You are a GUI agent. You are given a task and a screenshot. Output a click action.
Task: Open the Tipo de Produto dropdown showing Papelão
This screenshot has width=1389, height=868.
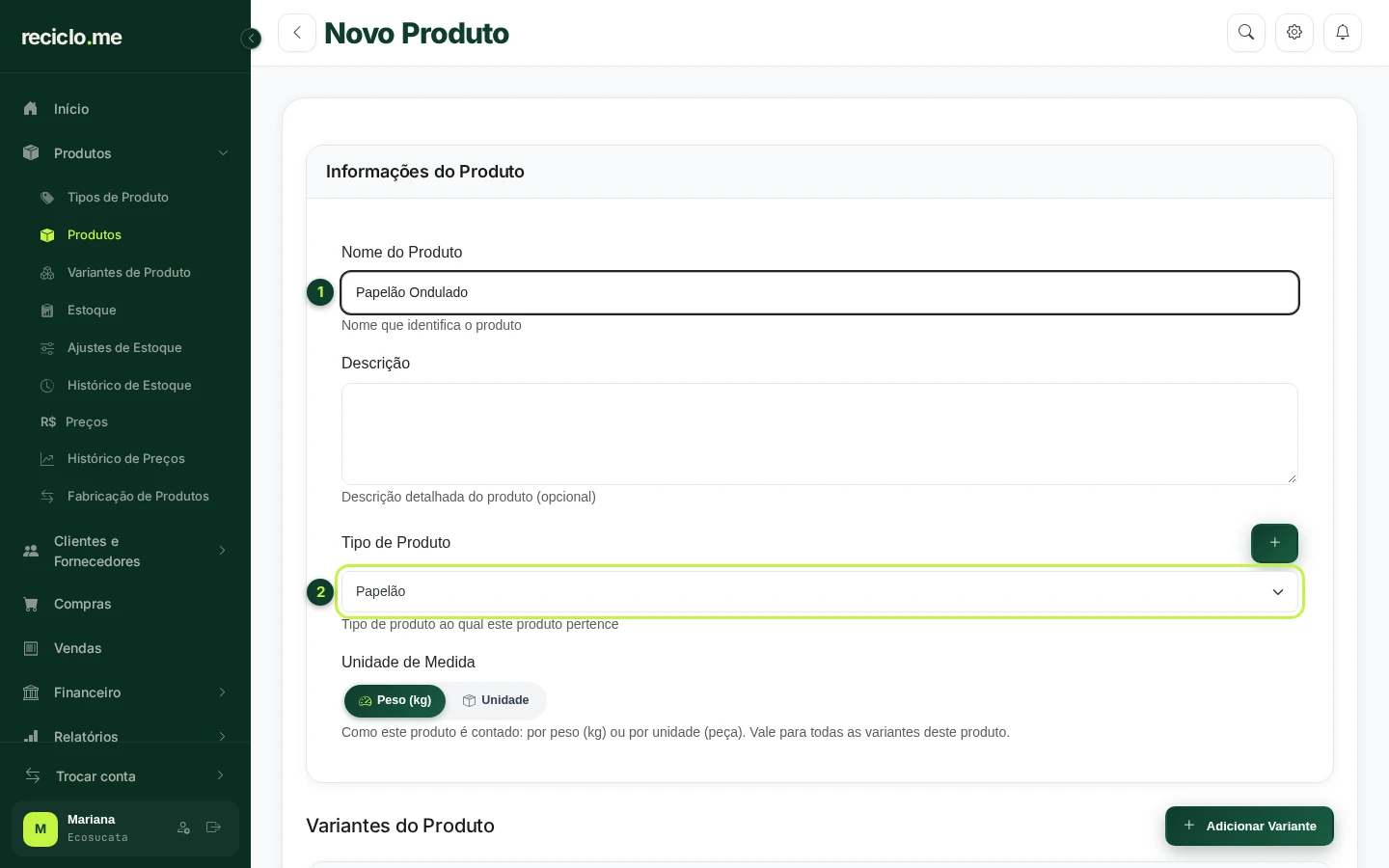pyautogui.click(x=820, y=592)
